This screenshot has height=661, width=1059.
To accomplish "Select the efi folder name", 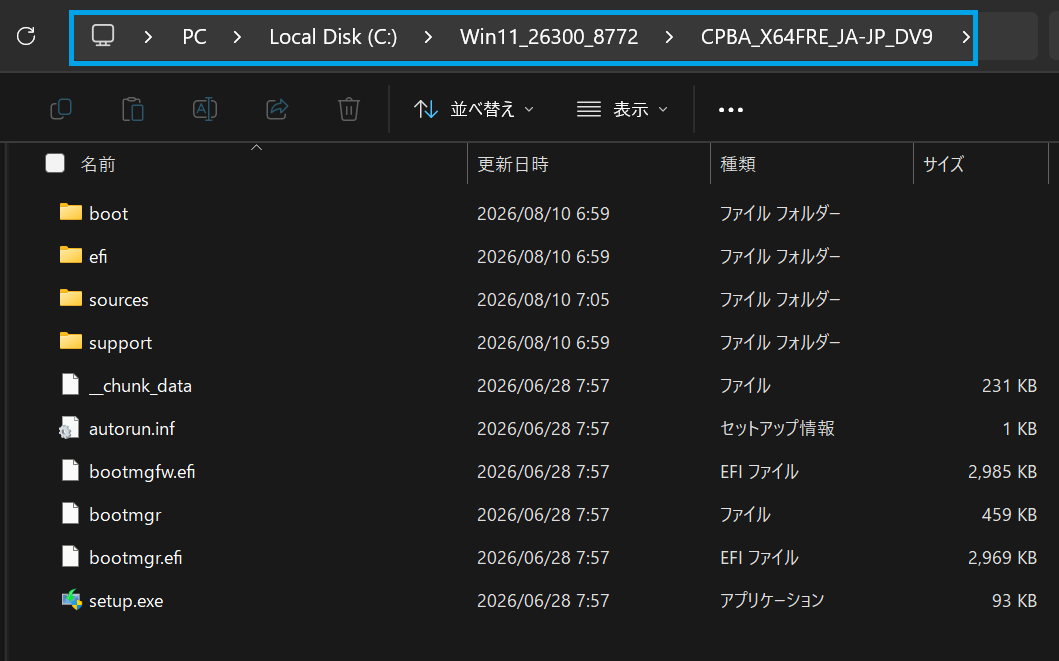I will click(x=98, y=257).
